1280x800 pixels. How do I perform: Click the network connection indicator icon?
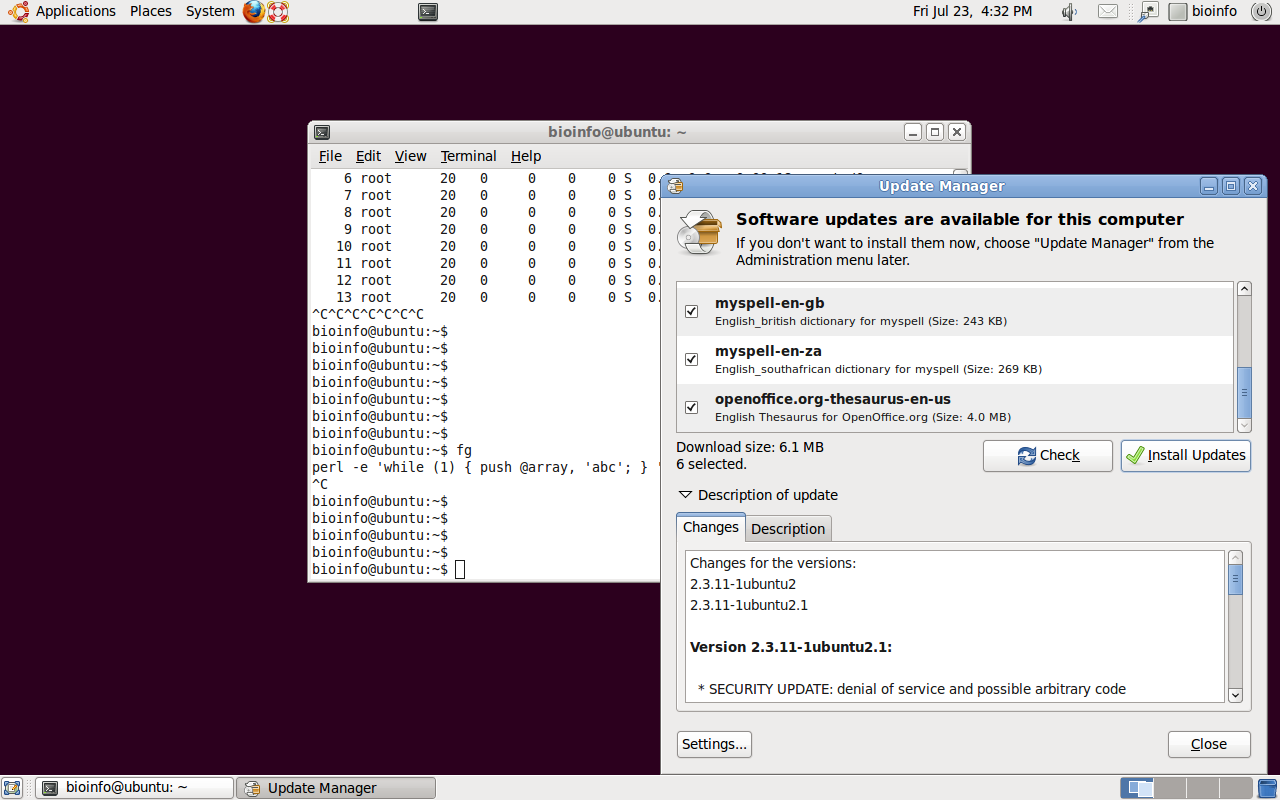pos(1148,12)
